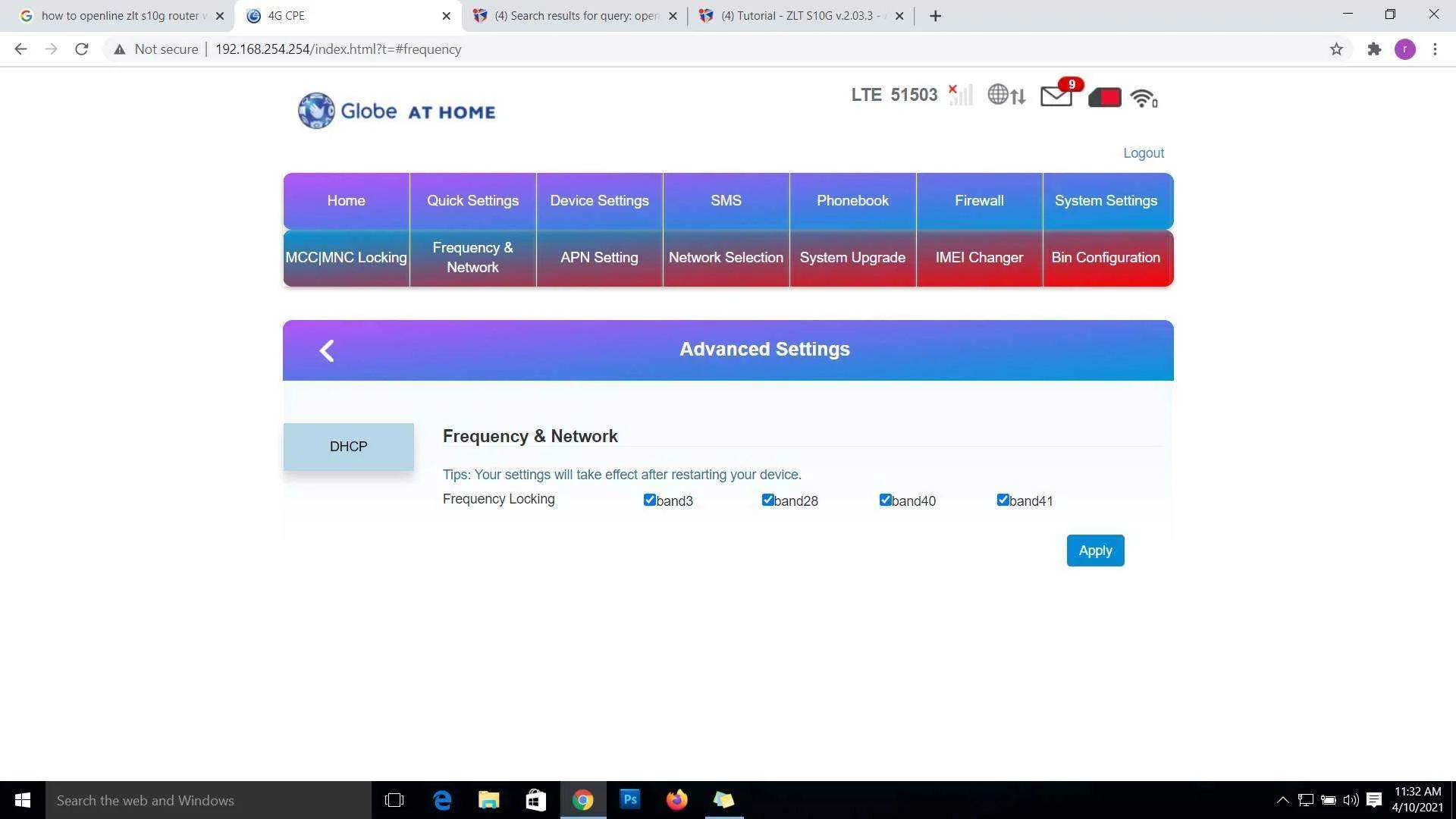Open the SMS envelope icon with 9 badge
Image resolution: width=1456 pixels, height=819 pixels.
tap(1060, 93)
